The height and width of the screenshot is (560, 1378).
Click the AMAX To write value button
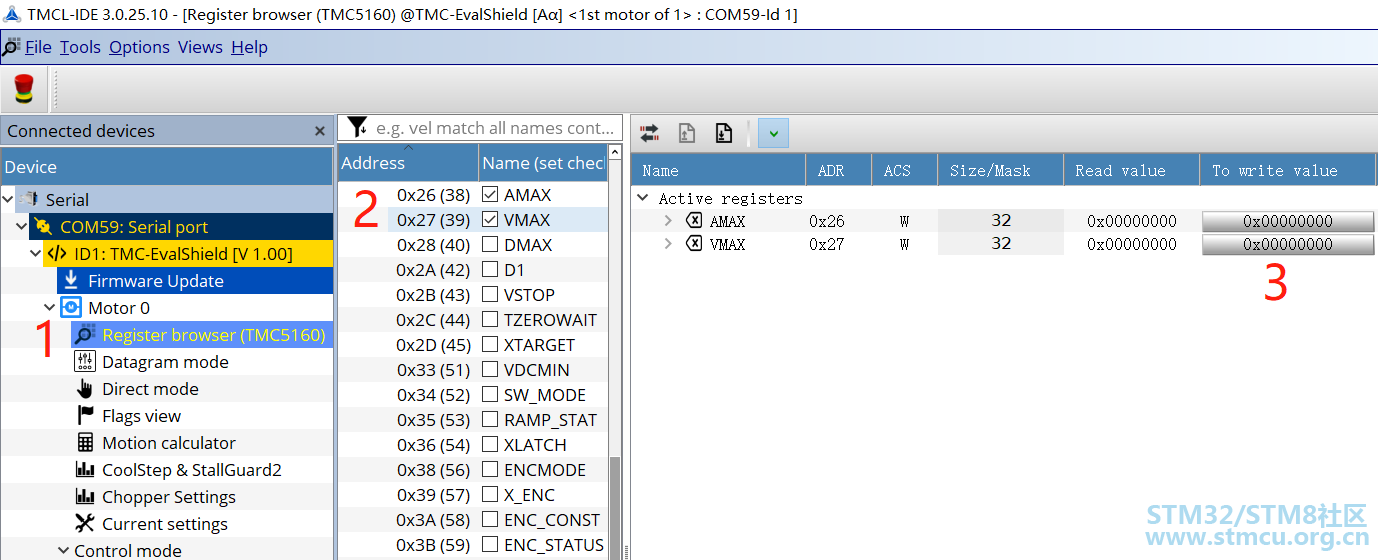pyautogui.click(x=1288, y=221)
